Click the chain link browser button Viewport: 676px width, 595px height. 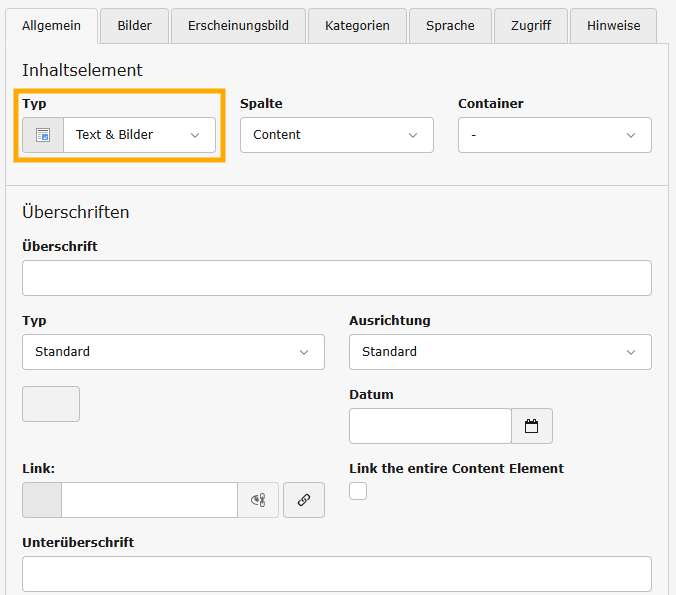[304, 500]
